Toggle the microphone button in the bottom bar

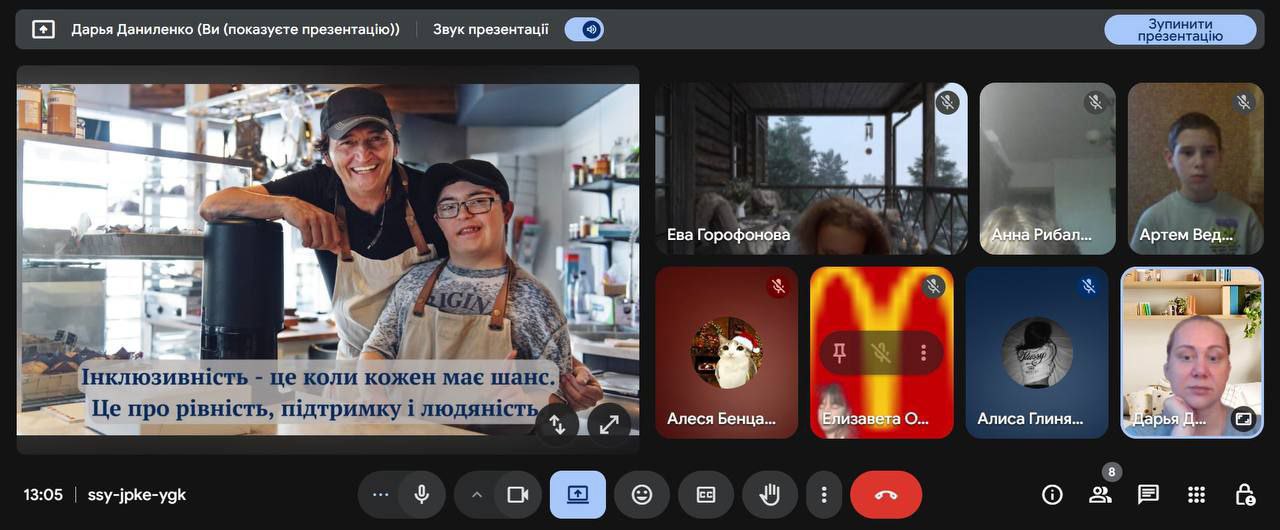coord(422,495)
